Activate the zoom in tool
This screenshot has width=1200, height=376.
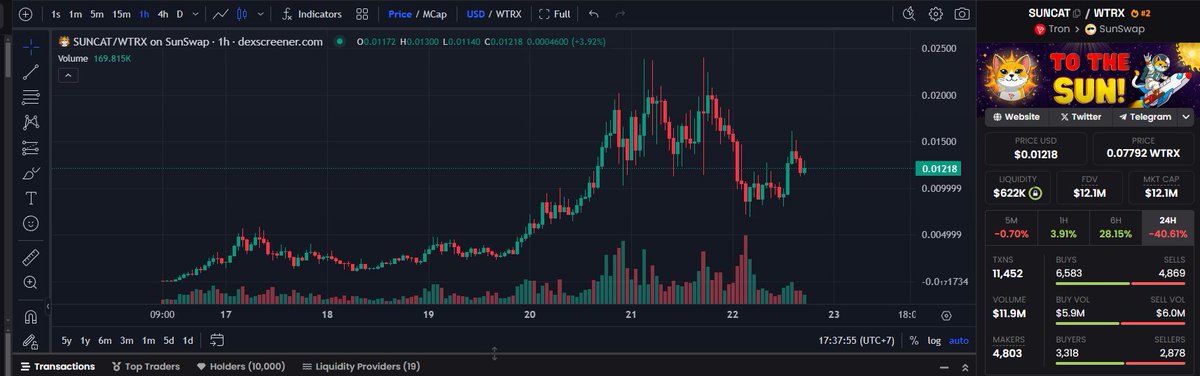(31, 283)
